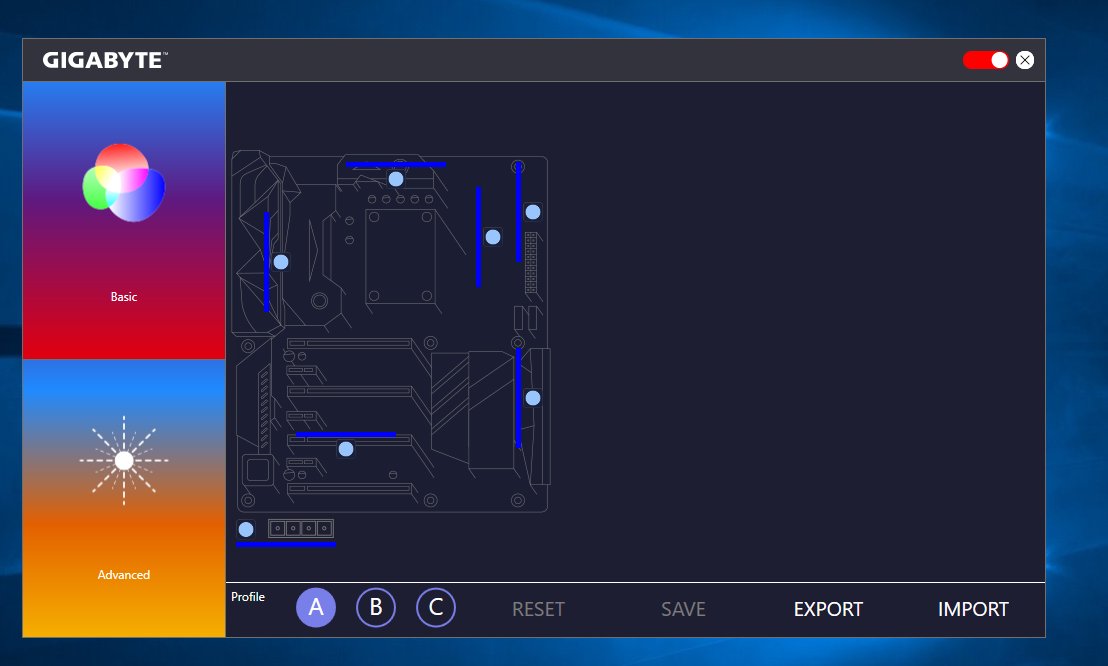Switch to Profile B
This screenshot has width=1108, height=666.
[376, 607]
